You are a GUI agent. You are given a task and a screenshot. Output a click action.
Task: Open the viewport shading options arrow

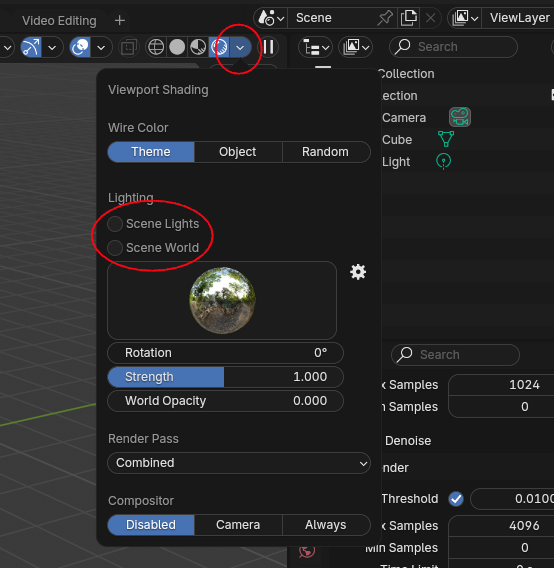coord(240,47)
